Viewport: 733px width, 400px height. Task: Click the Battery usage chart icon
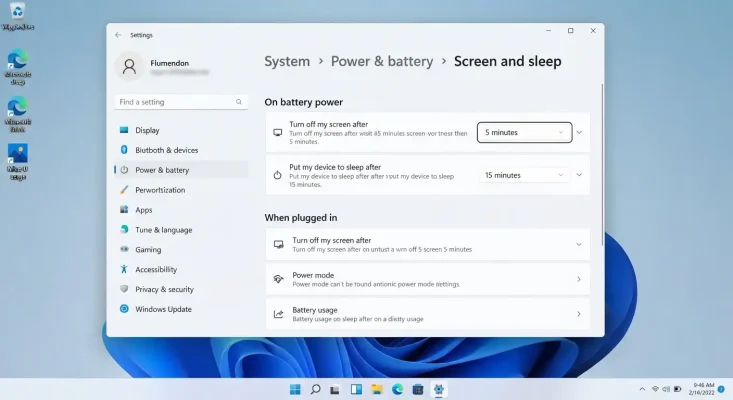point(279,314)
